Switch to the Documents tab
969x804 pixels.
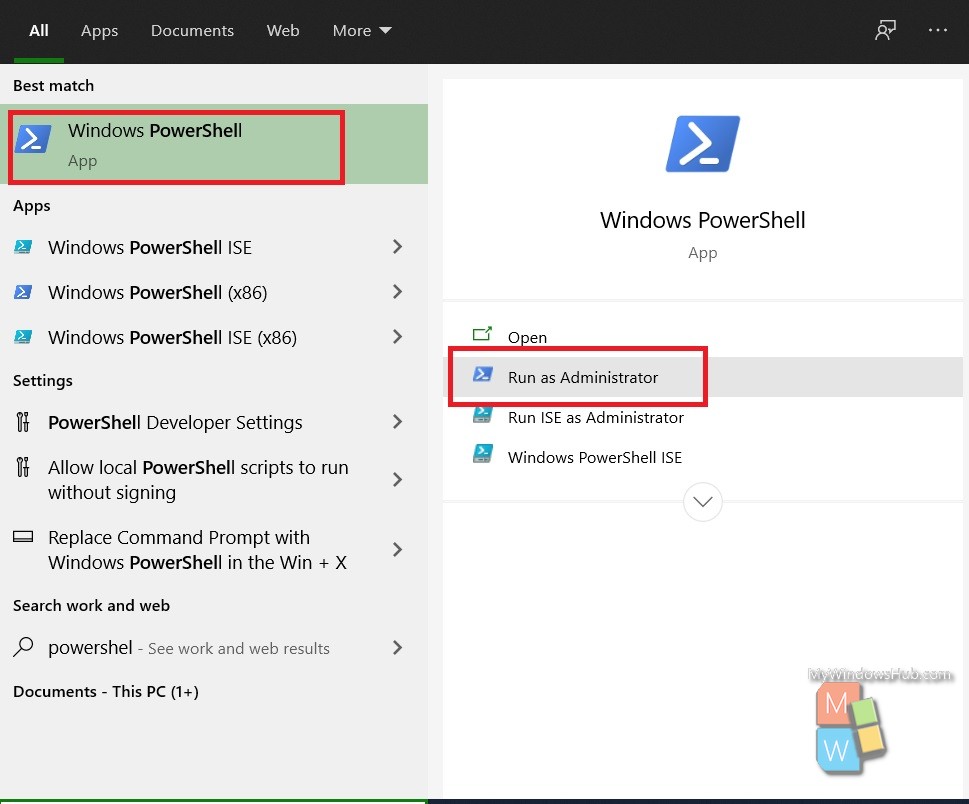click(x=192, y=30)
